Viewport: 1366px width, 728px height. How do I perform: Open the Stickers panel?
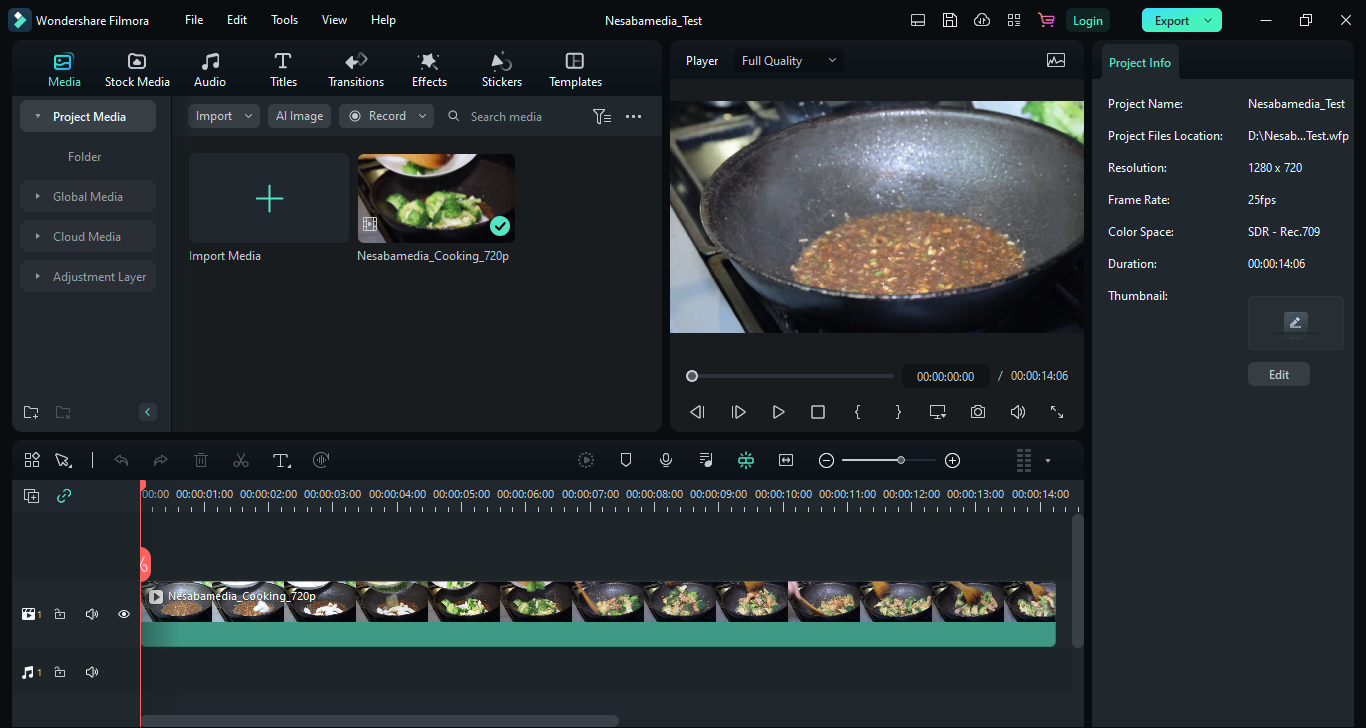pyautogui.click(x=501, y=70)
